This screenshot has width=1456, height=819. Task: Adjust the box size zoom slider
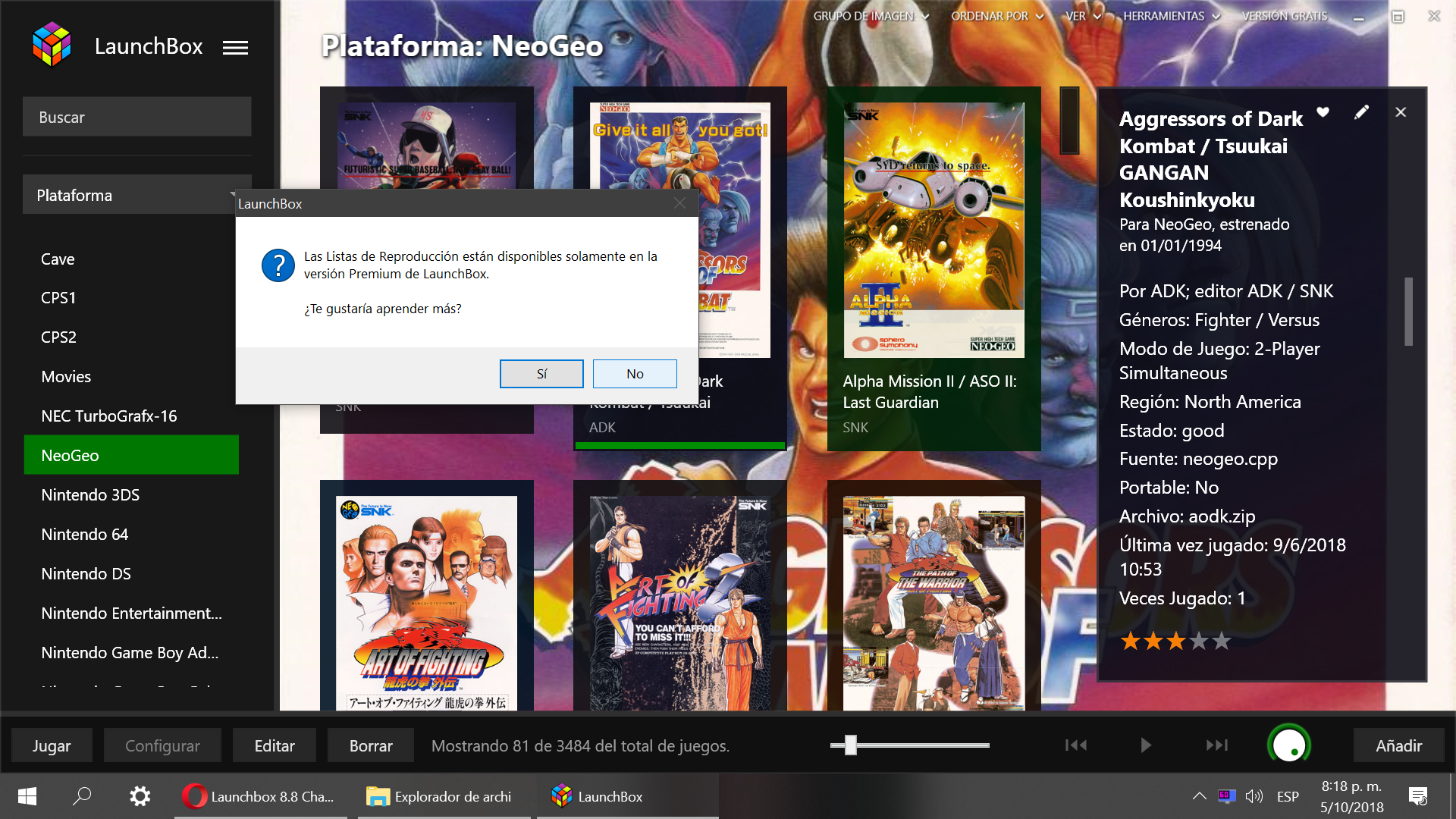851,745
